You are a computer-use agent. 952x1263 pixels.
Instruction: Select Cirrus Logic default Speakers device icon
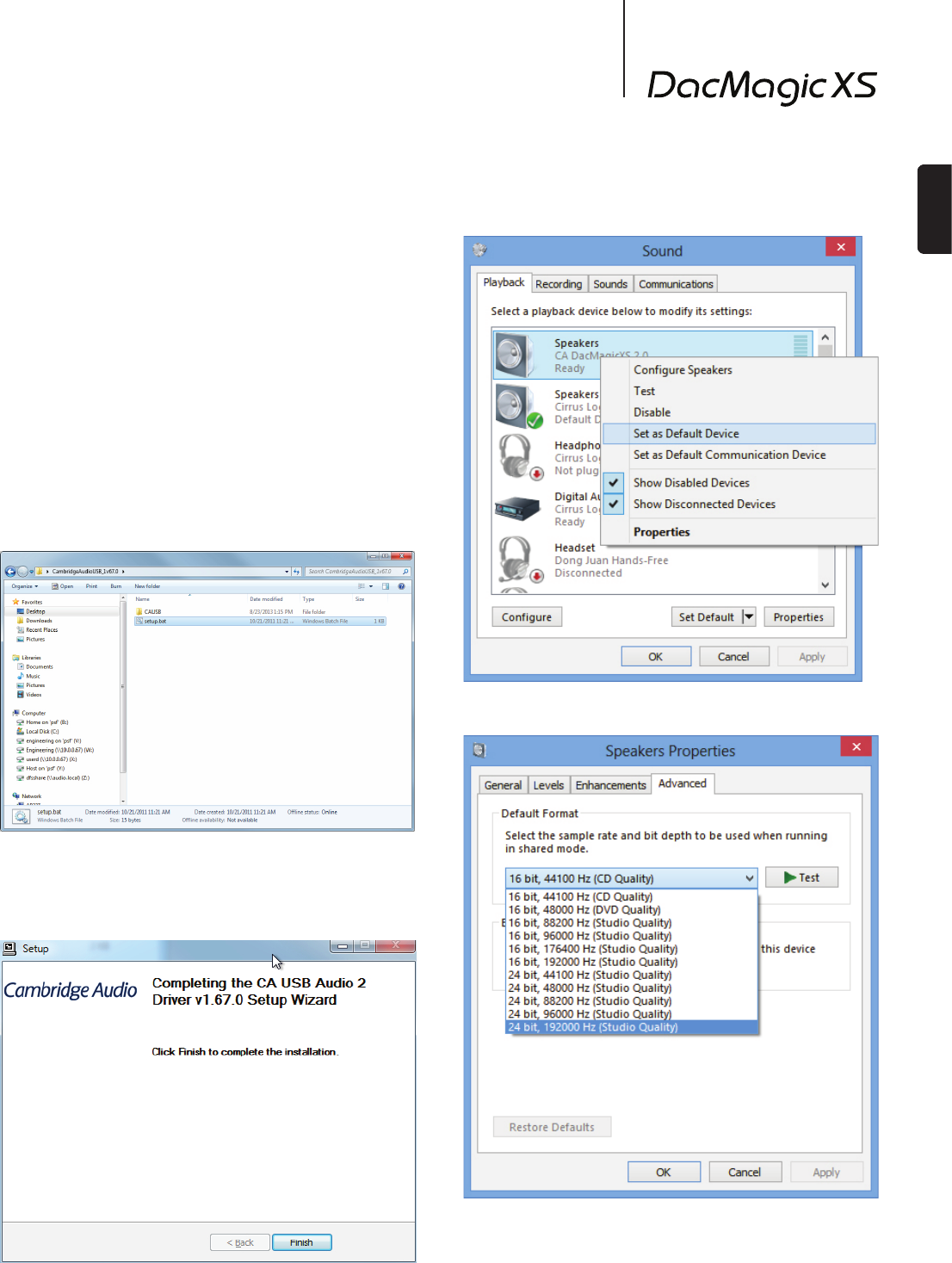coord(518,406)
